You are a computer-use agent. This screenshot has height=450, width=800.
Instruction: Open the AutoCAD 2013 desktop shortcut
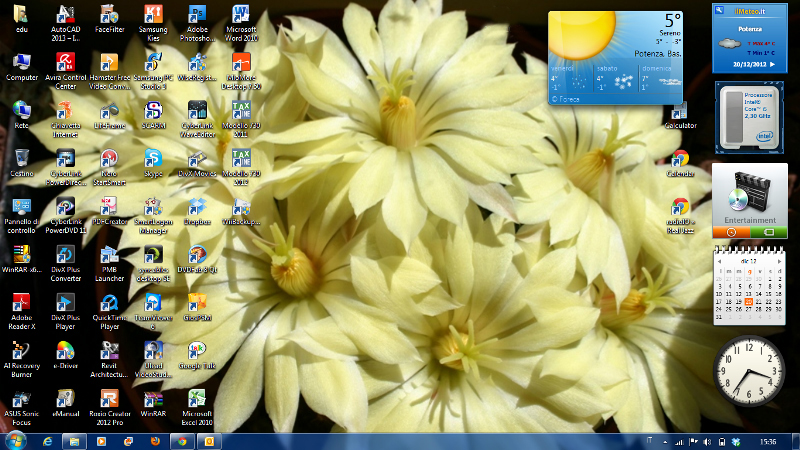tap(65, 23)
